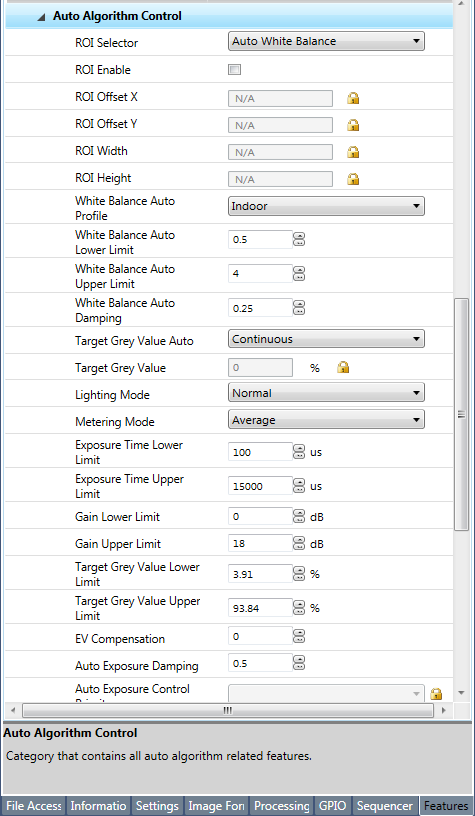Open the White Balance Auto Profile dropdown
Viewport: 475px width, 816px height.
pos(326,206)
